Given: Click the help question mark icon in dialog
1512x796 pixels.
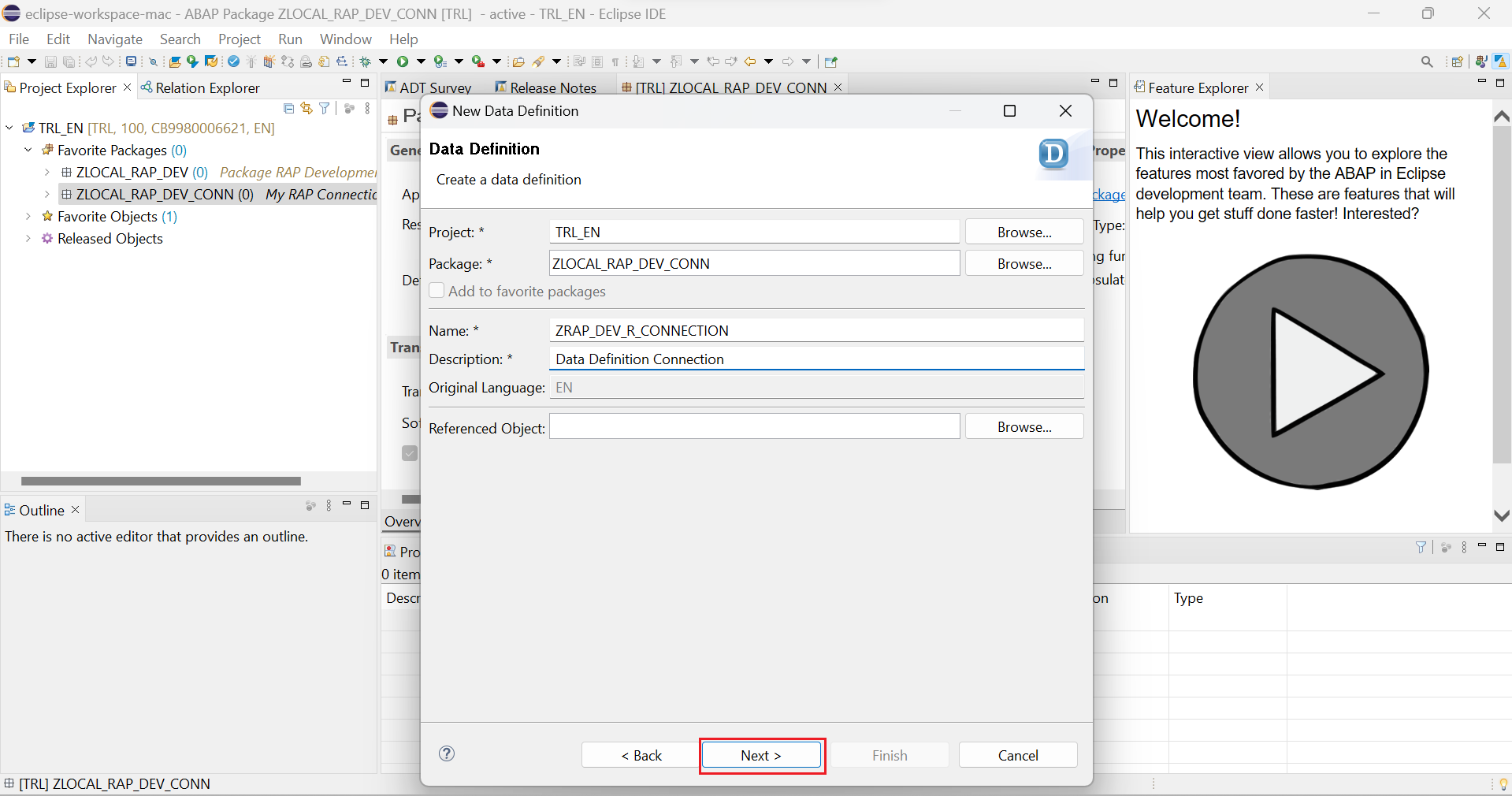Looking at the screenshot, I should [447, 753].
